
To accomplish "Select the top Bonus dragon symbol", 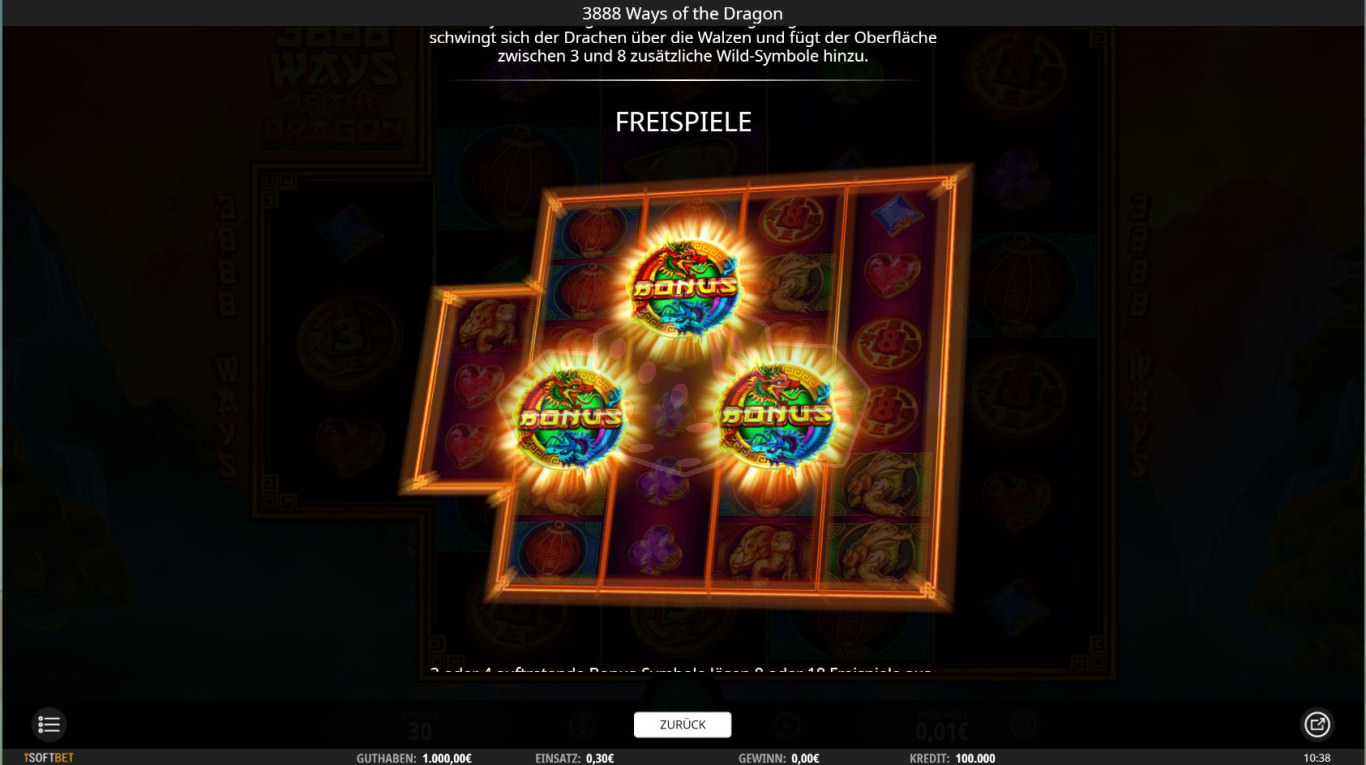I will tap(684, 286).
